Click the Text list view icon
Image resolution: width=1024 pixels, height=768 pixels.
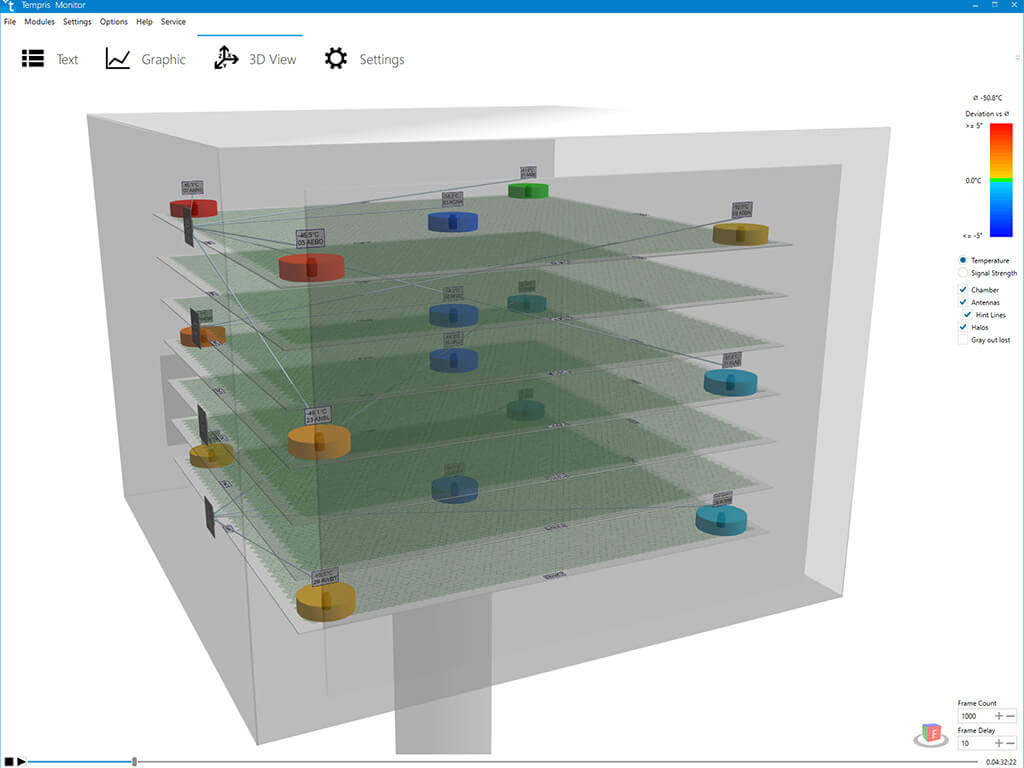pyautogui.click(x=33, y=59)
